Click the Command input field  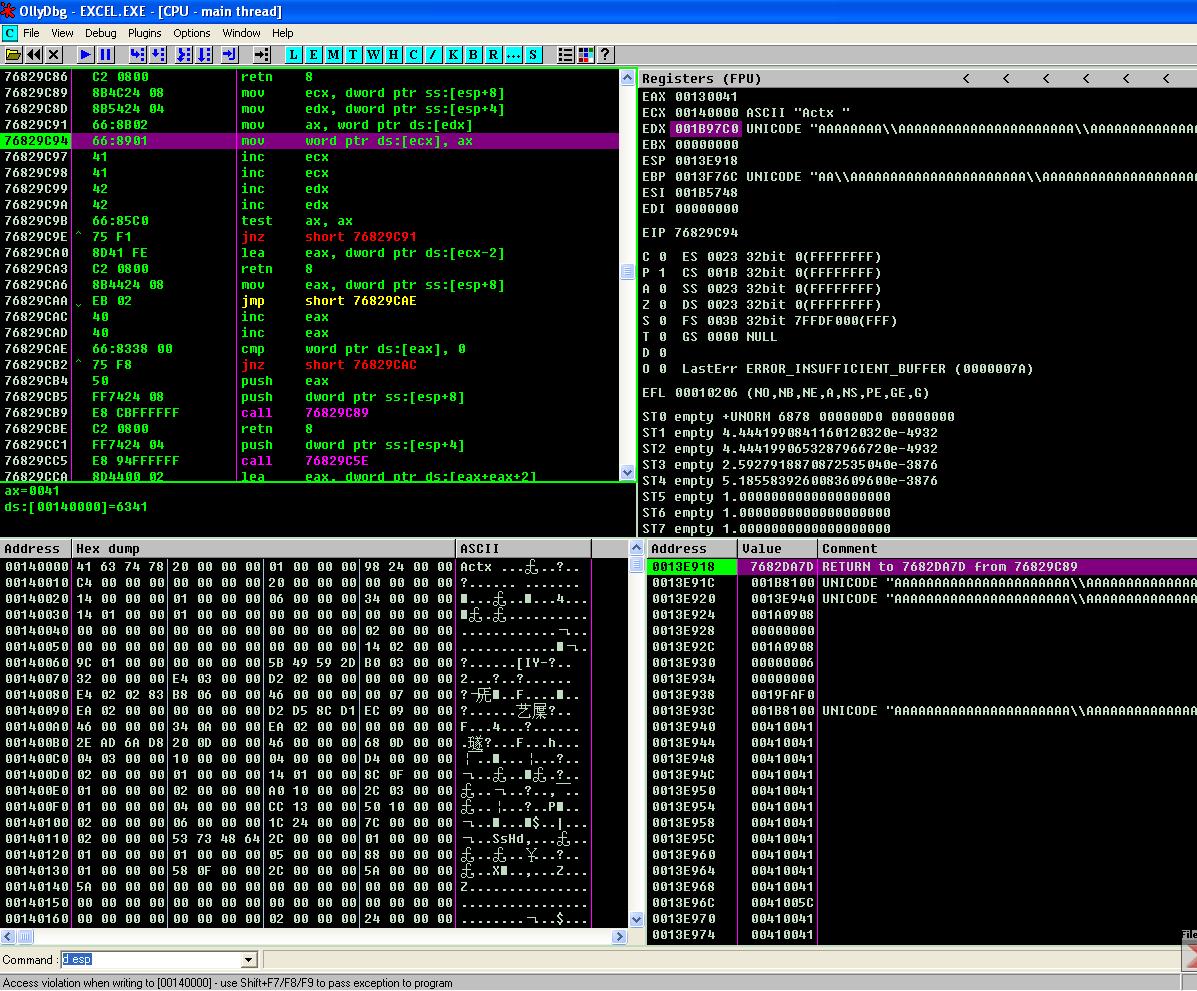pos(150,960)
